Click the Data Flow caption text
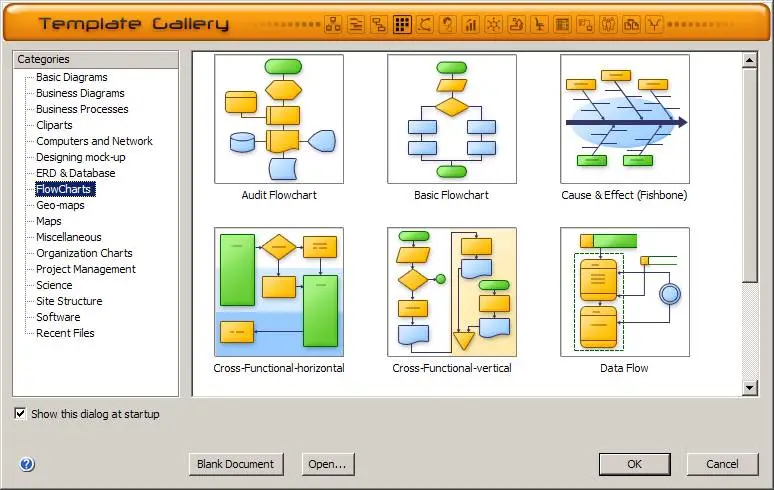Image resolution: width=774 pixels, height=490 pixels. click(624, 368)
